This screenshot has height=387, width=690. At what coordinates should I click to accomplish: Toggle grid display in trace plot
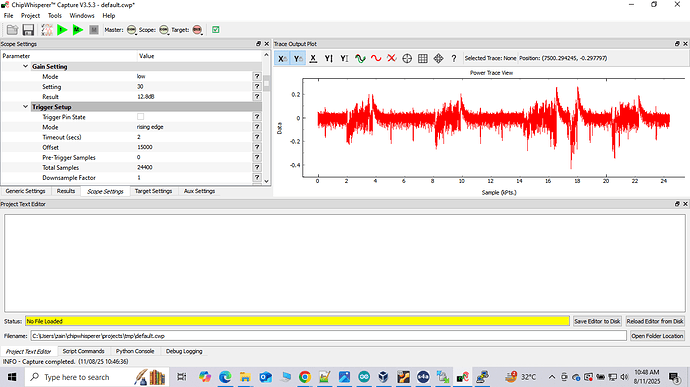click(x=423, y=58)
